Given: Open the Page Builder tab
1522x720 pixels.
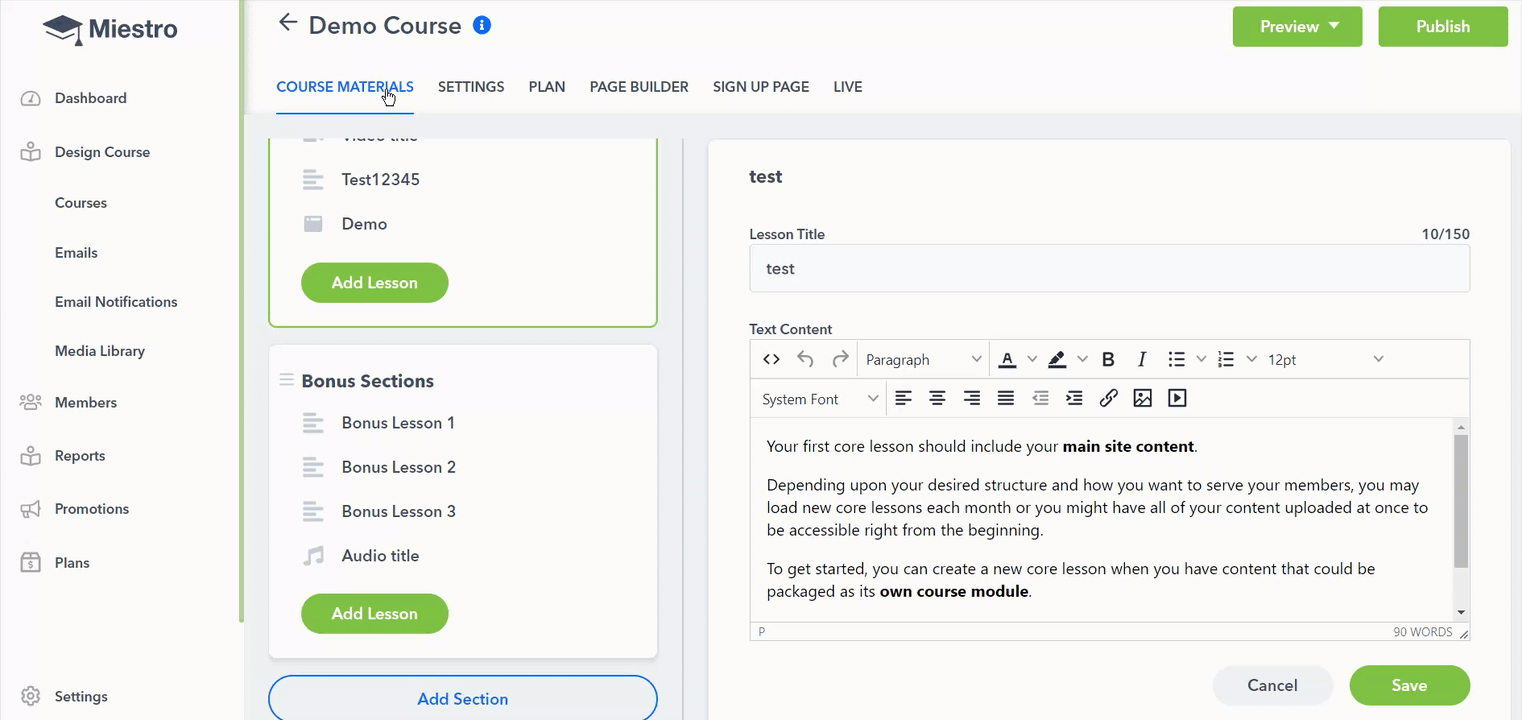Looking at the screenshot, I should 639,87.
